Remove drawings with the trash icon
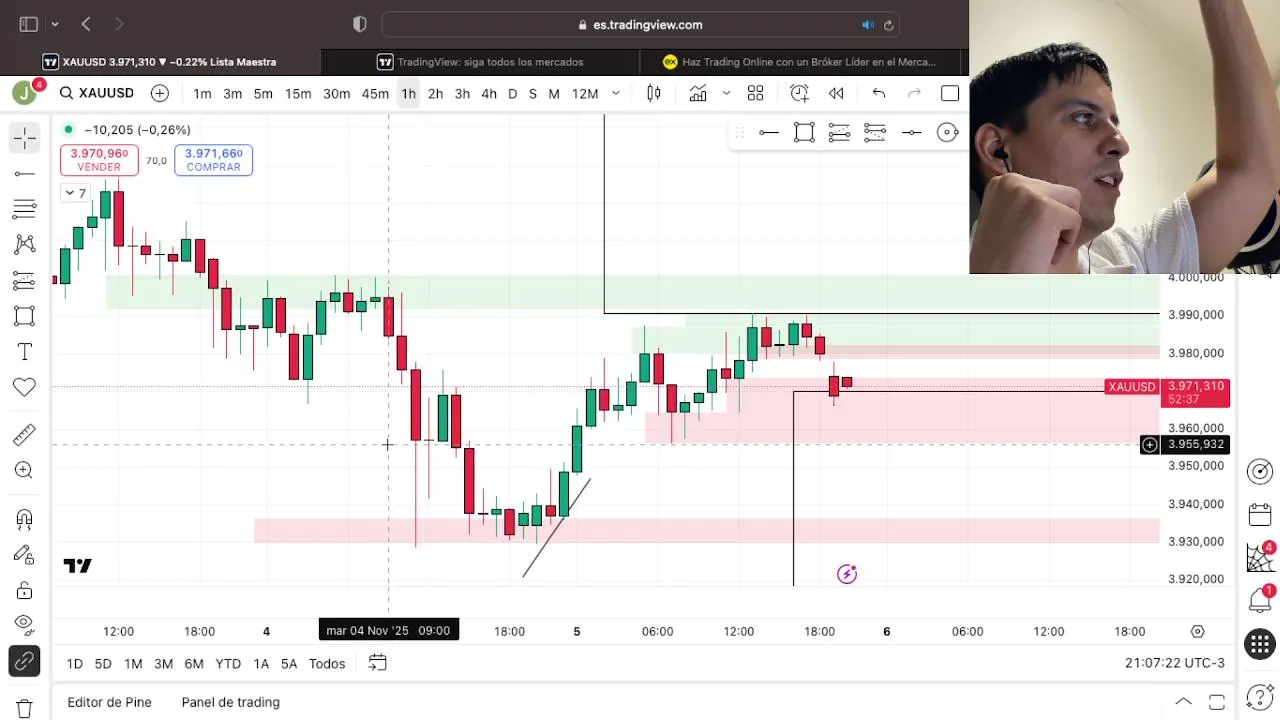Image resolution: width=1280 pixels, height=720 pixels. tap(25, 708)
